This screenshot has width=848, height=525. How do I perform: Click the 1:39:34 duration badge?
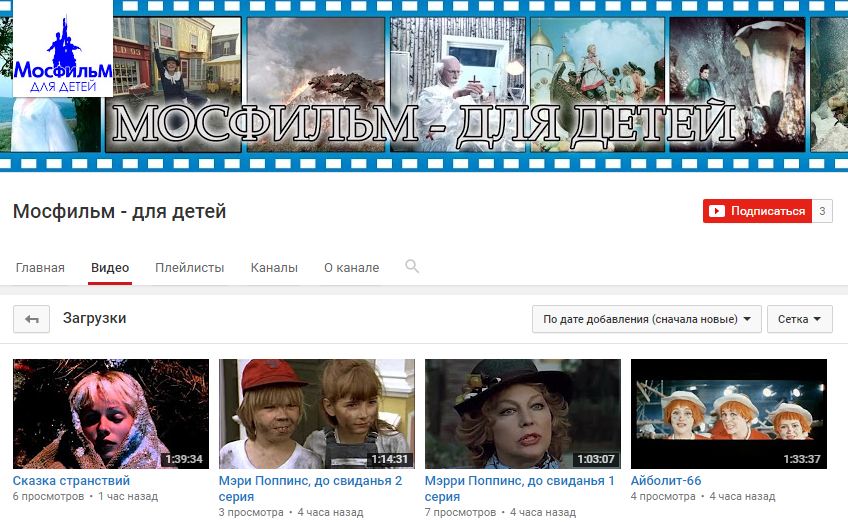tap(184, 459)
